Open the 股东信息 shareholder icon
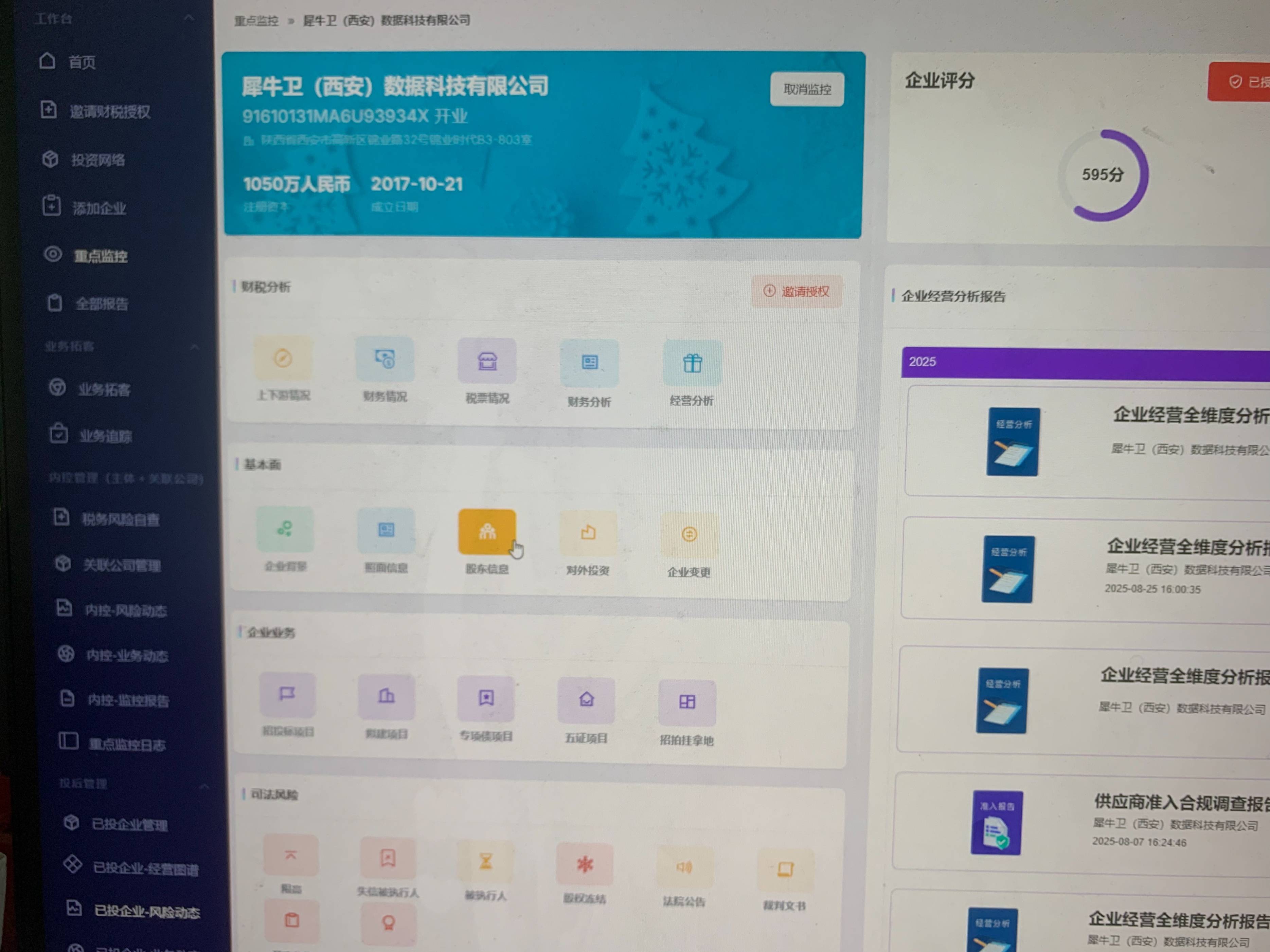The image size is (1270, 952). click(487, 531)
